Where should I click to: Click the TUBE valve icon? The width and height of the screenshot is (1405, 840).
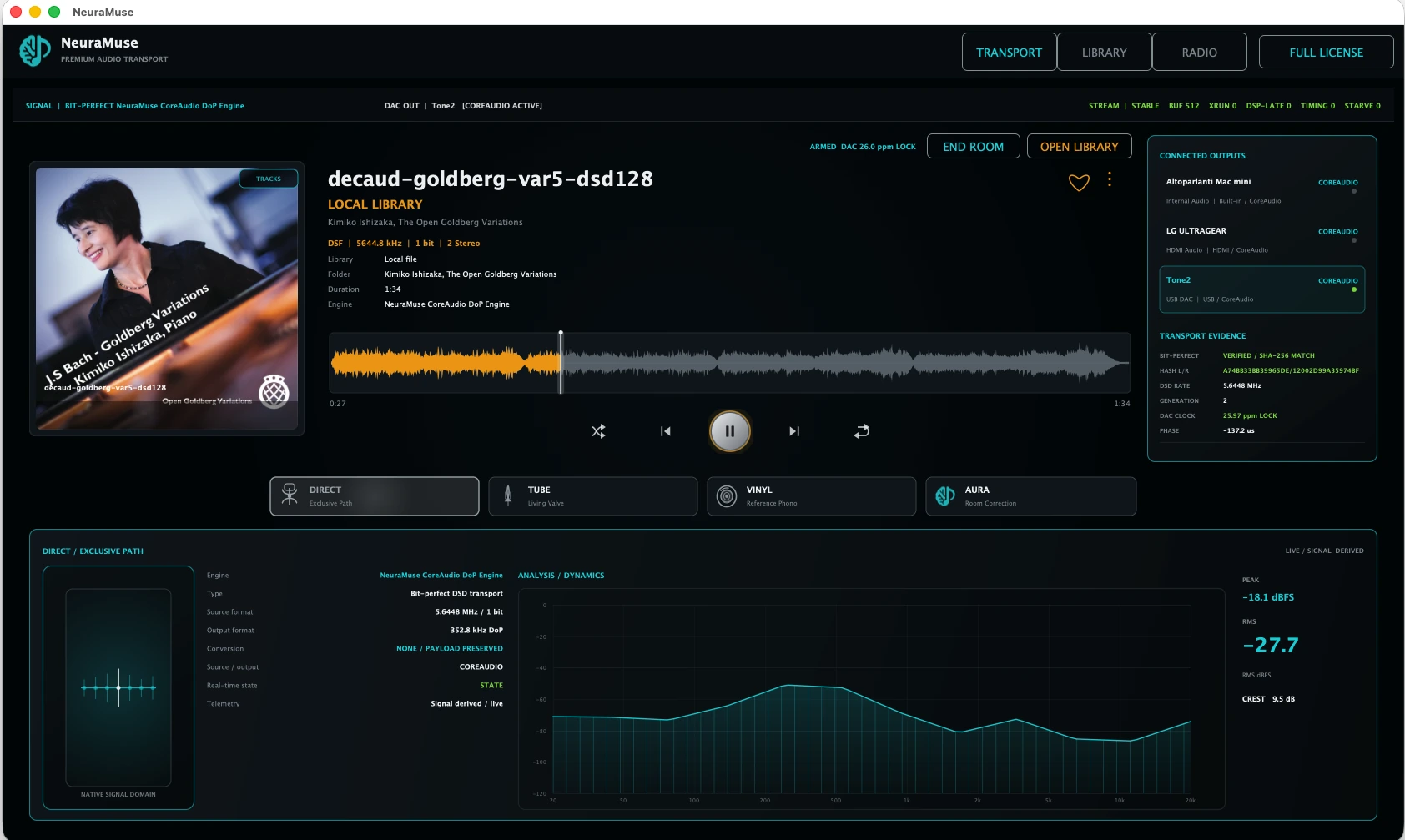508,495
